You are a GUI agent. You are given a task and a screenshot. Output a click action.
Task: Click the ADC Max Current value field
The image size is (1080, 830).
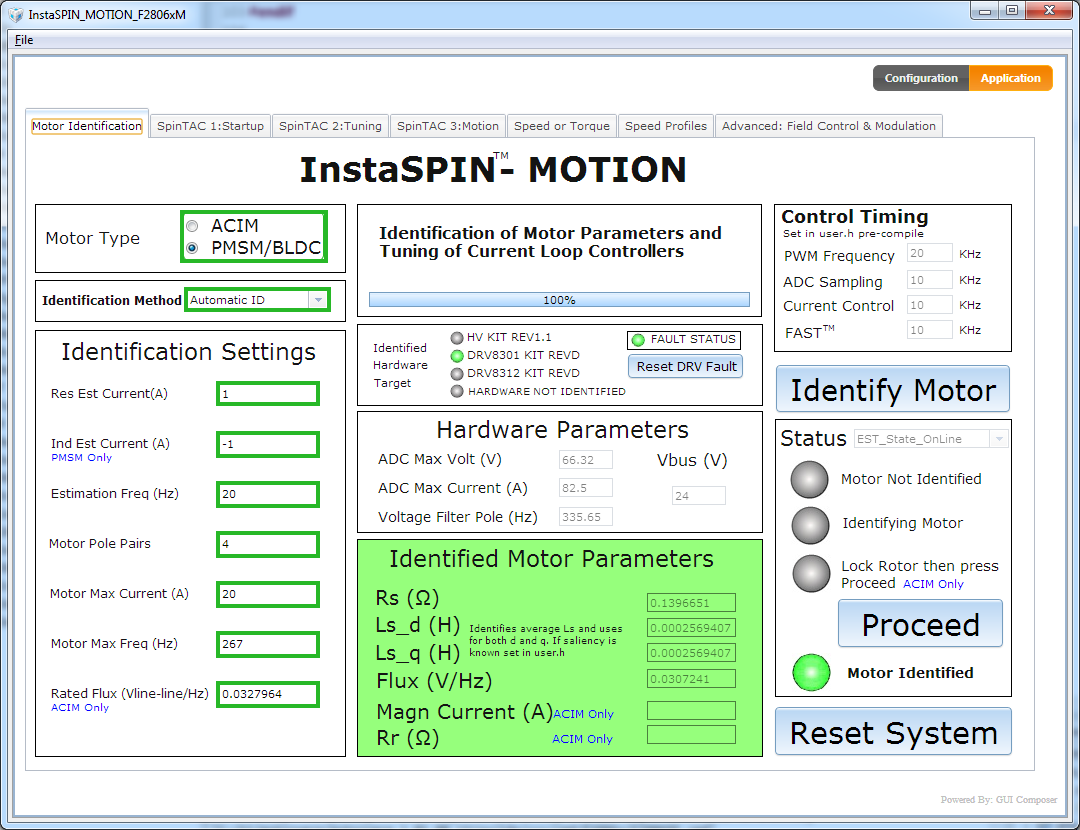585,488
